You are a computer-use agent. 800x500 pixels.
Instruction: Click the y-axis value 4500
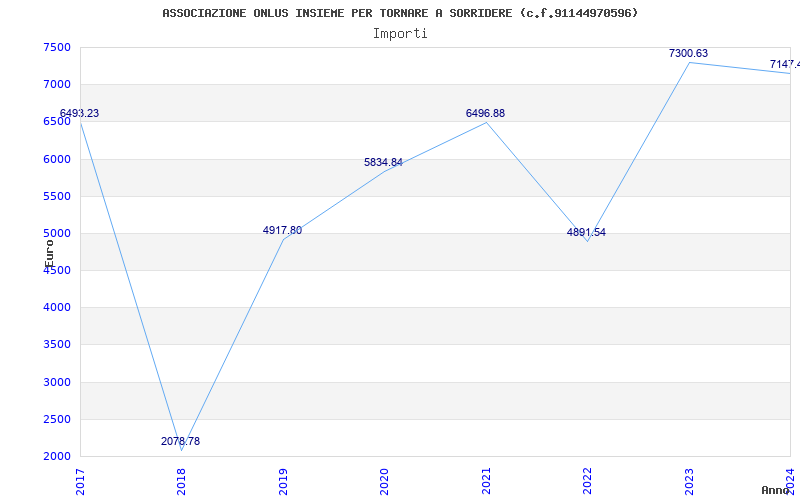(57, 271)
